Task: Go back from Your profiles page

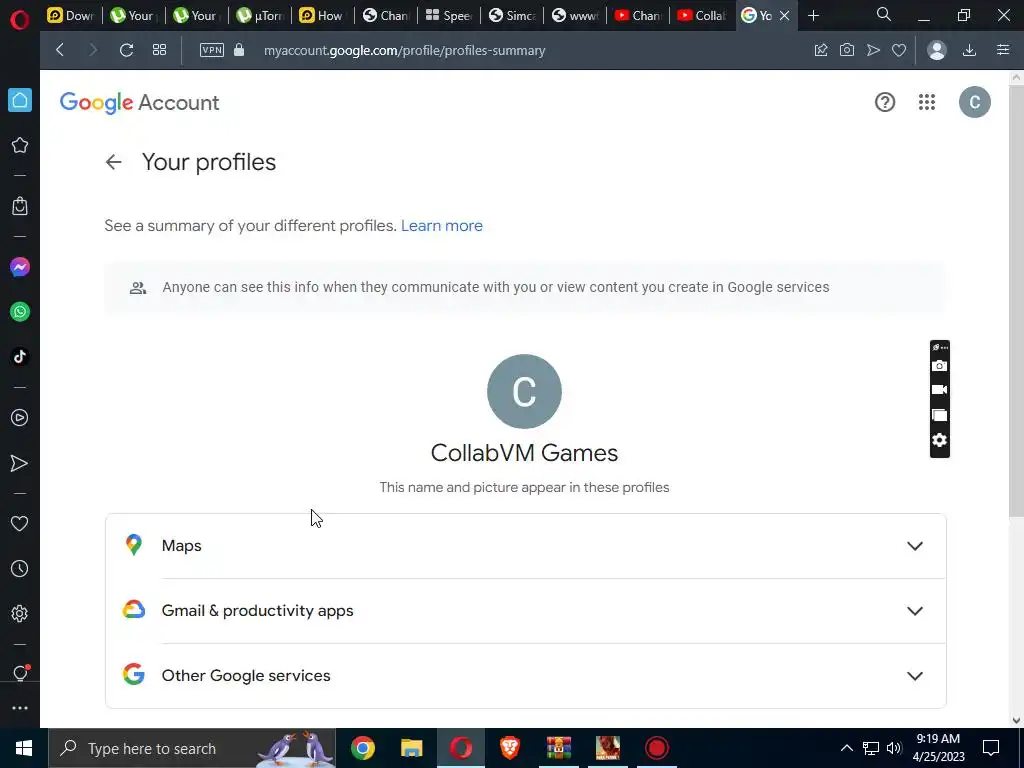Action: point(114,162)
